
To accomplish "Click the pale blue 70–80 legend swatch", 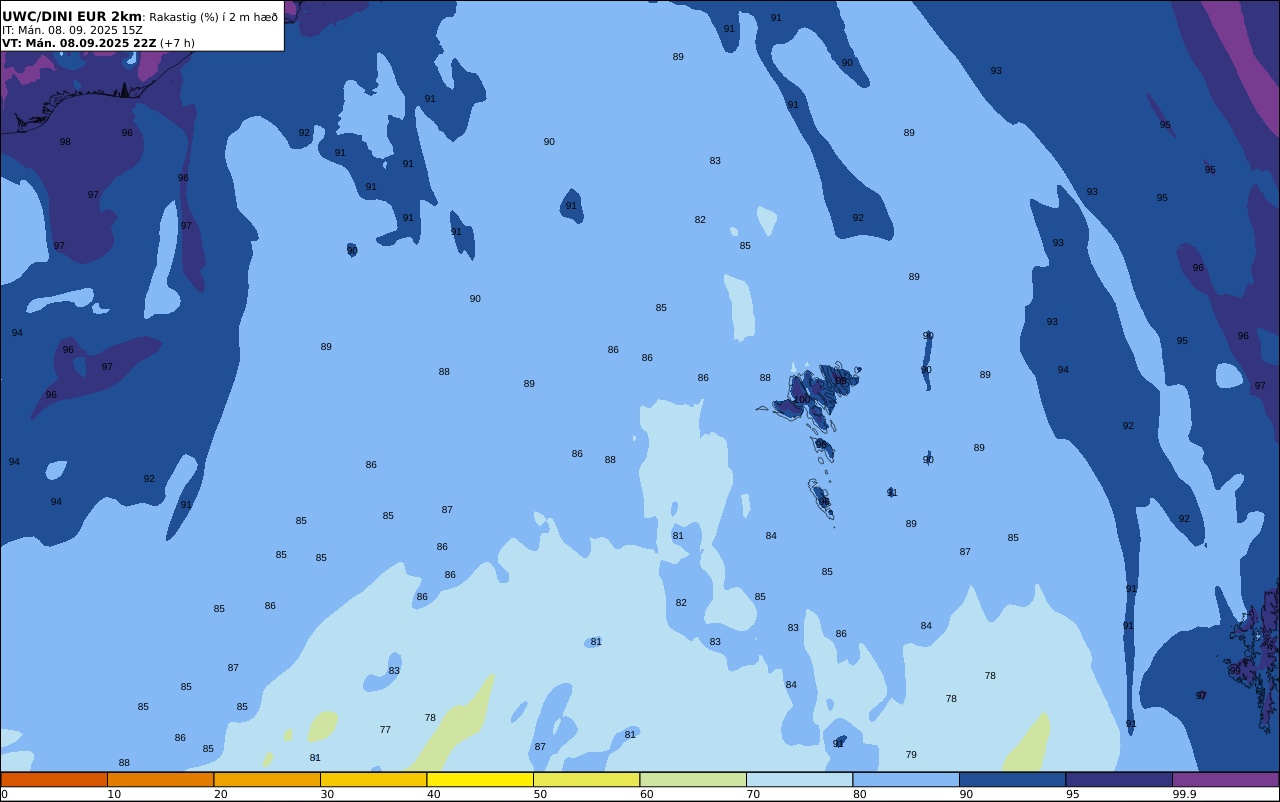I will click(x=799, y=779).
